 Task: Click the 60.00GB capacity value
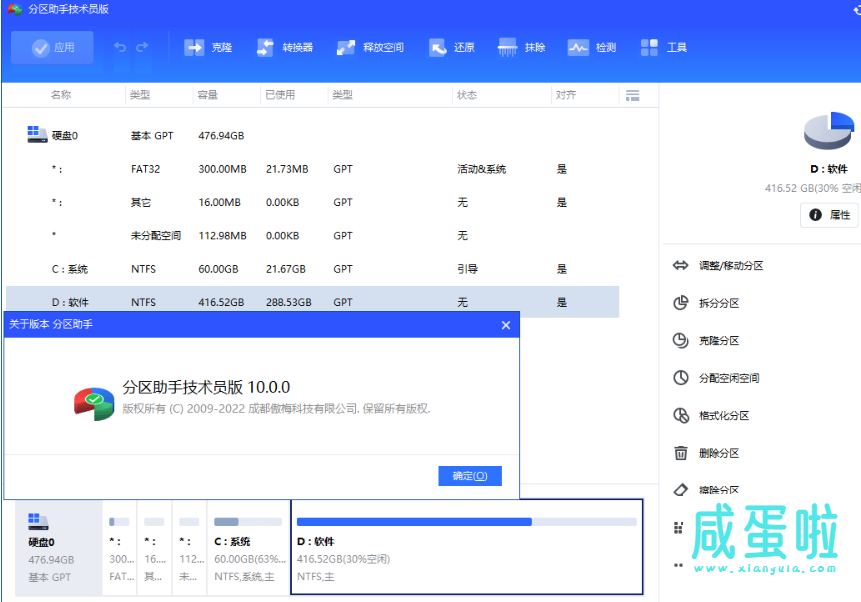pyautogui.click(x=219, y=269)
